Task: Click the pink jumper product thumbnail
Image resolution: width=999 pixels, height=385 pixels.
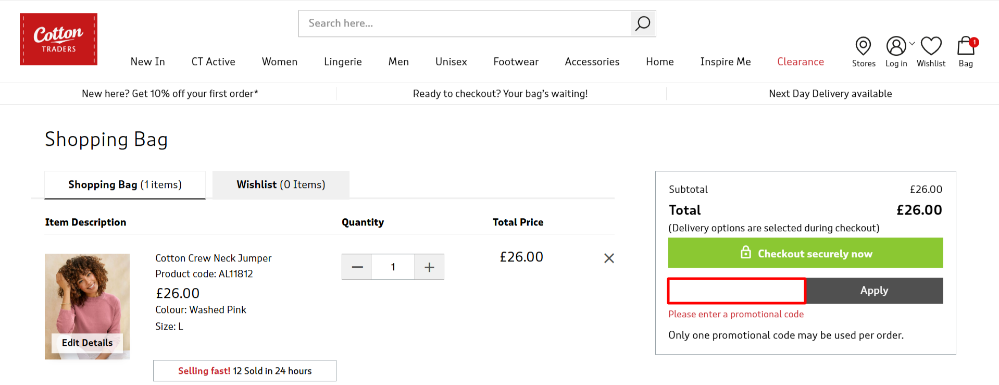Action: (x=87, y=307)
